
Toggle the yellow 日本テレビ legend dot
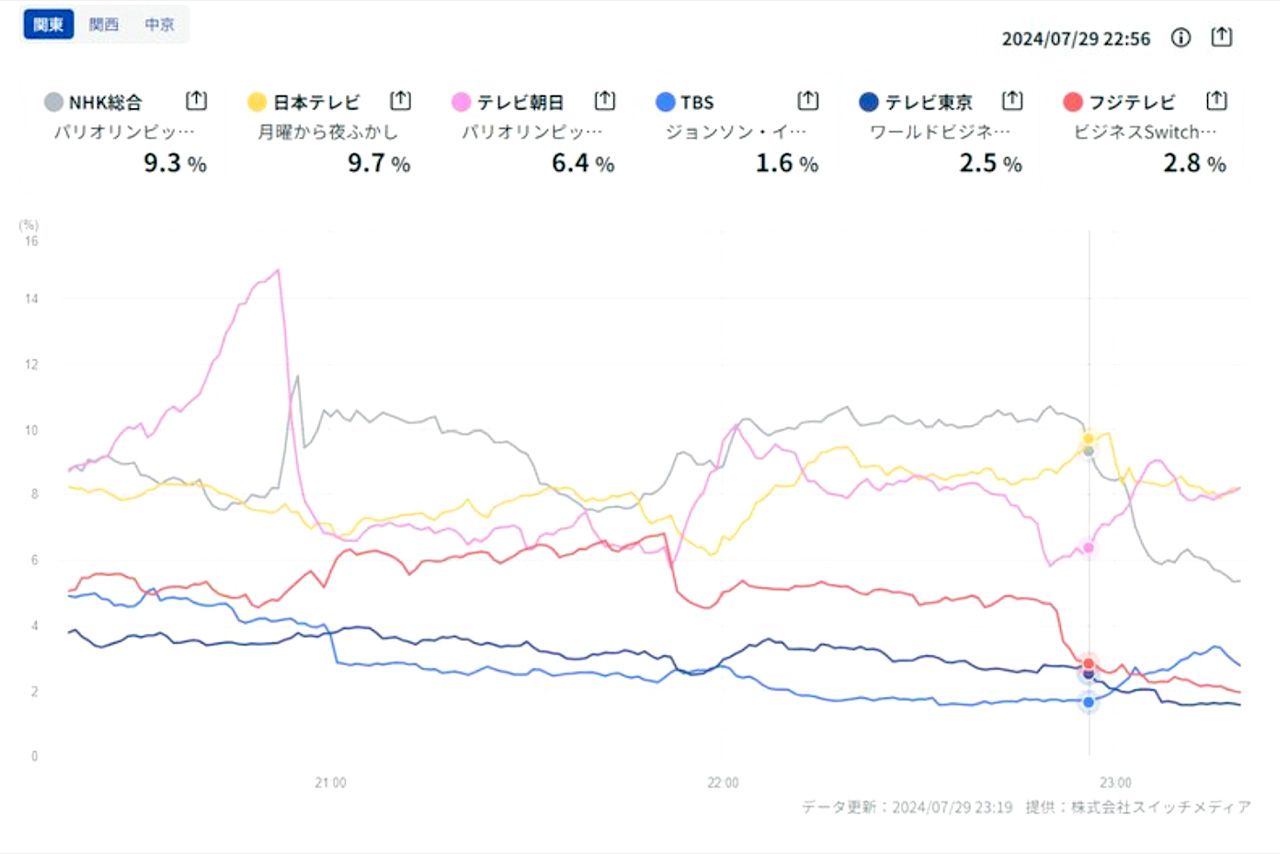click(x=259, y=101)
